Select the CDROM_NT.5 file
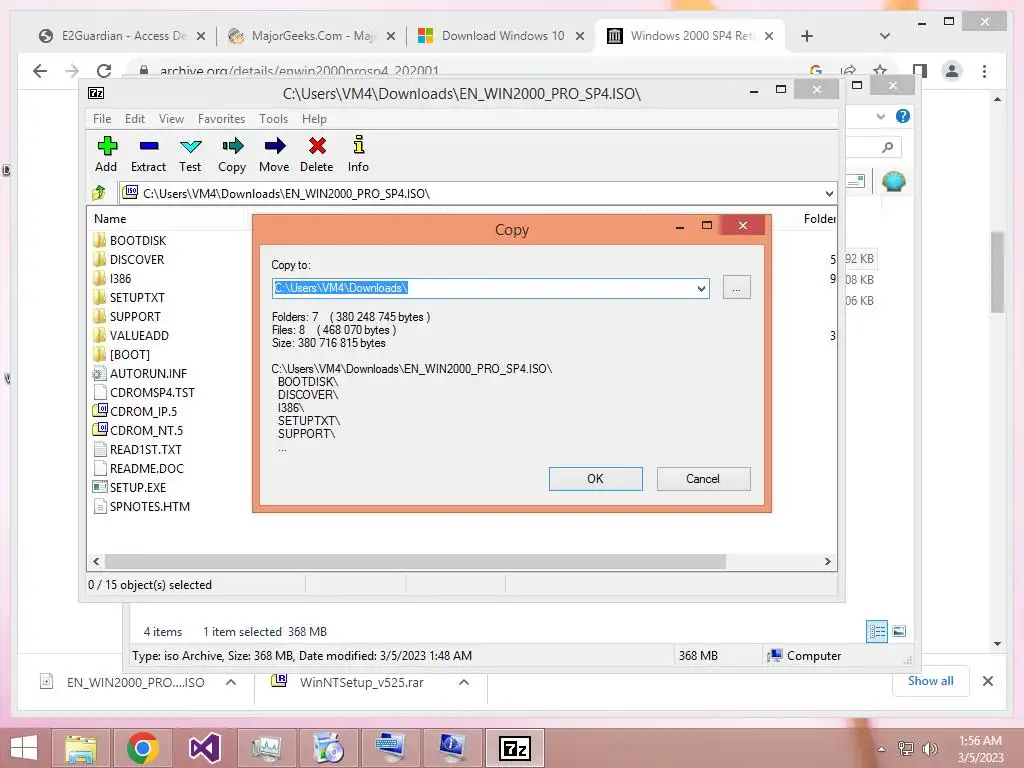 pyautogui.click(x=146, y=430)
